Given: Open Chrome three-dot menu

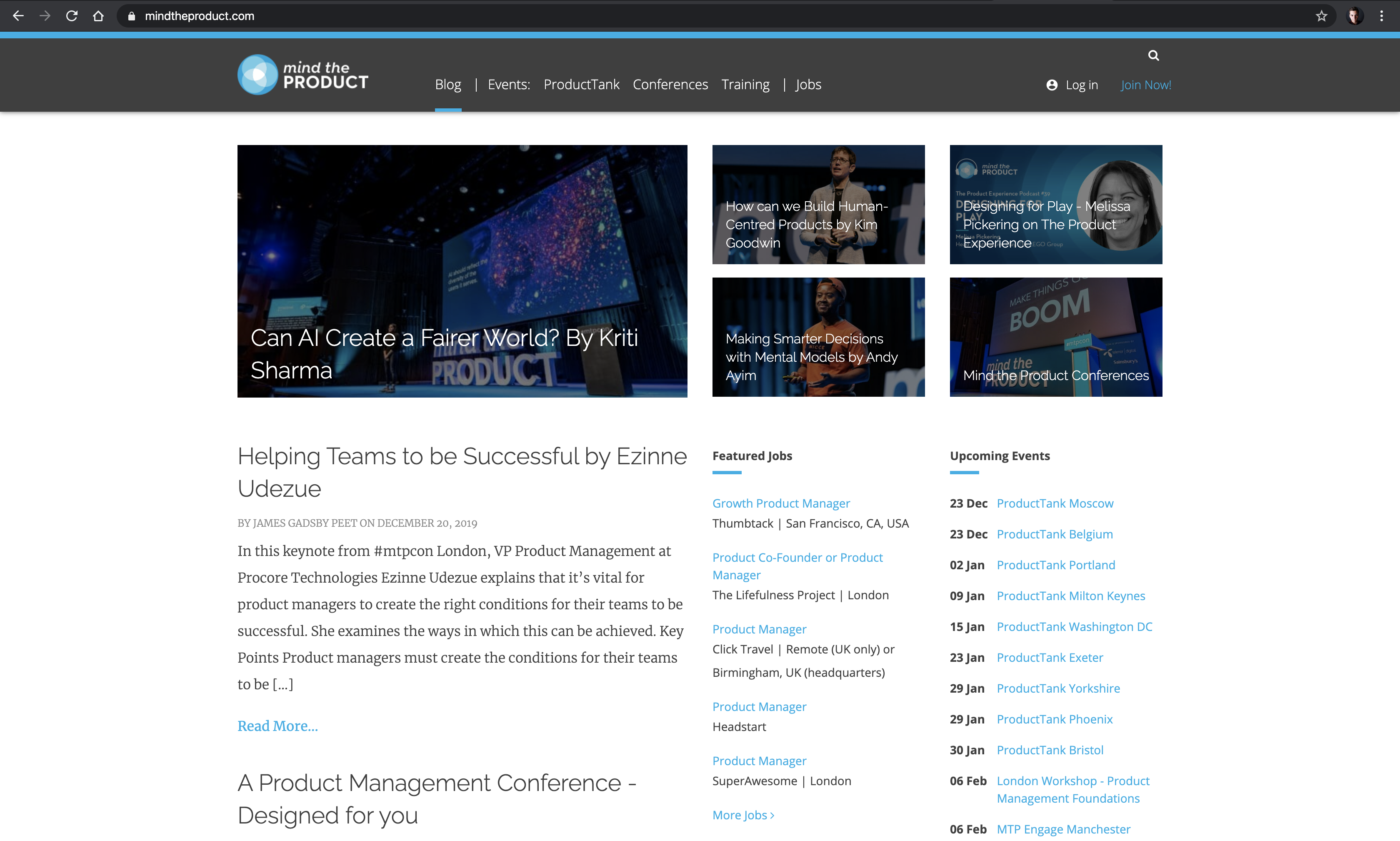Looking at the screenshot, I should coord(1381,16).
